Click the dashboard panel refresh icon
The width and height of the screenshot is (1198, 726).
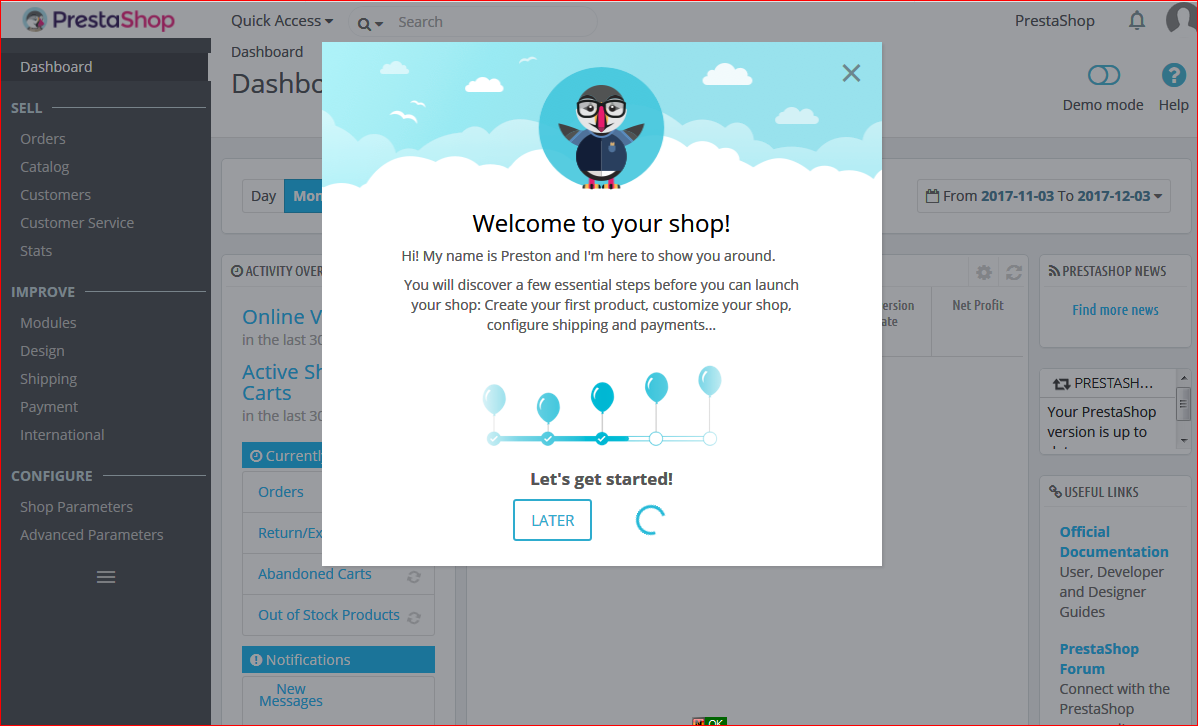(x=1014, y=273)
